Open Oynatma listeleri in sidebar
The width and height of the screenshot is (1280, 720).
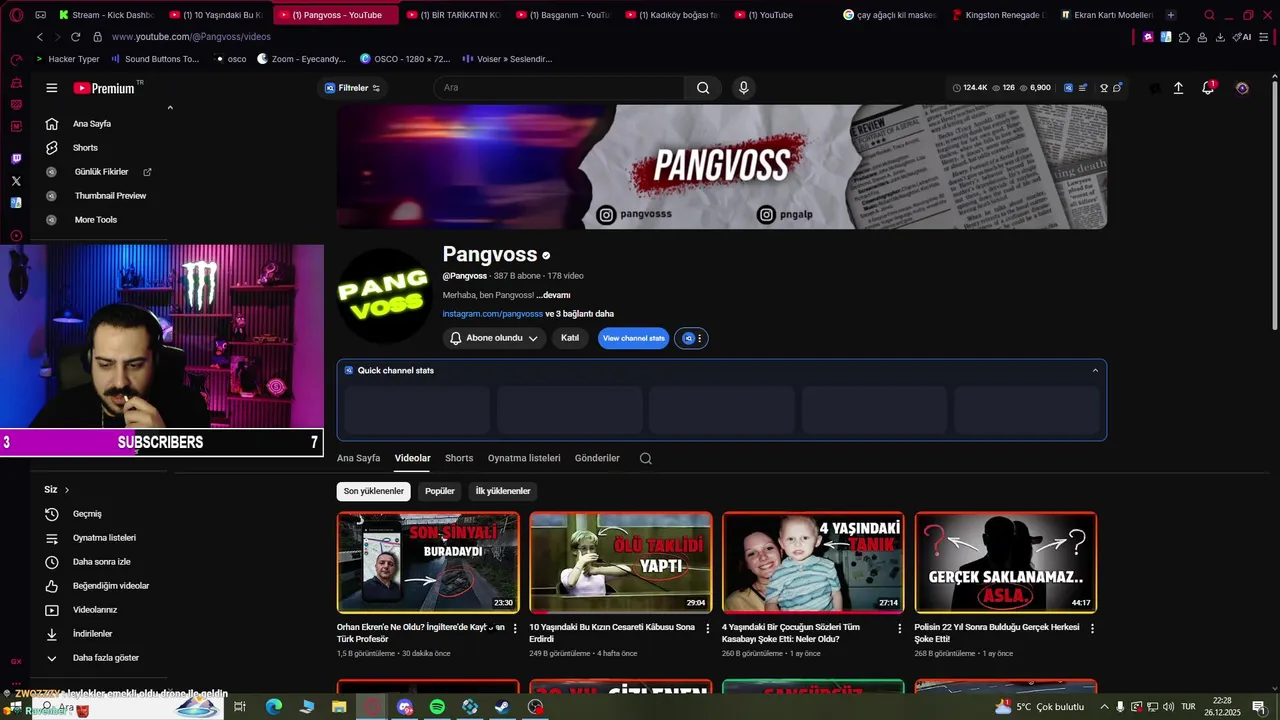tap(104, 538)
